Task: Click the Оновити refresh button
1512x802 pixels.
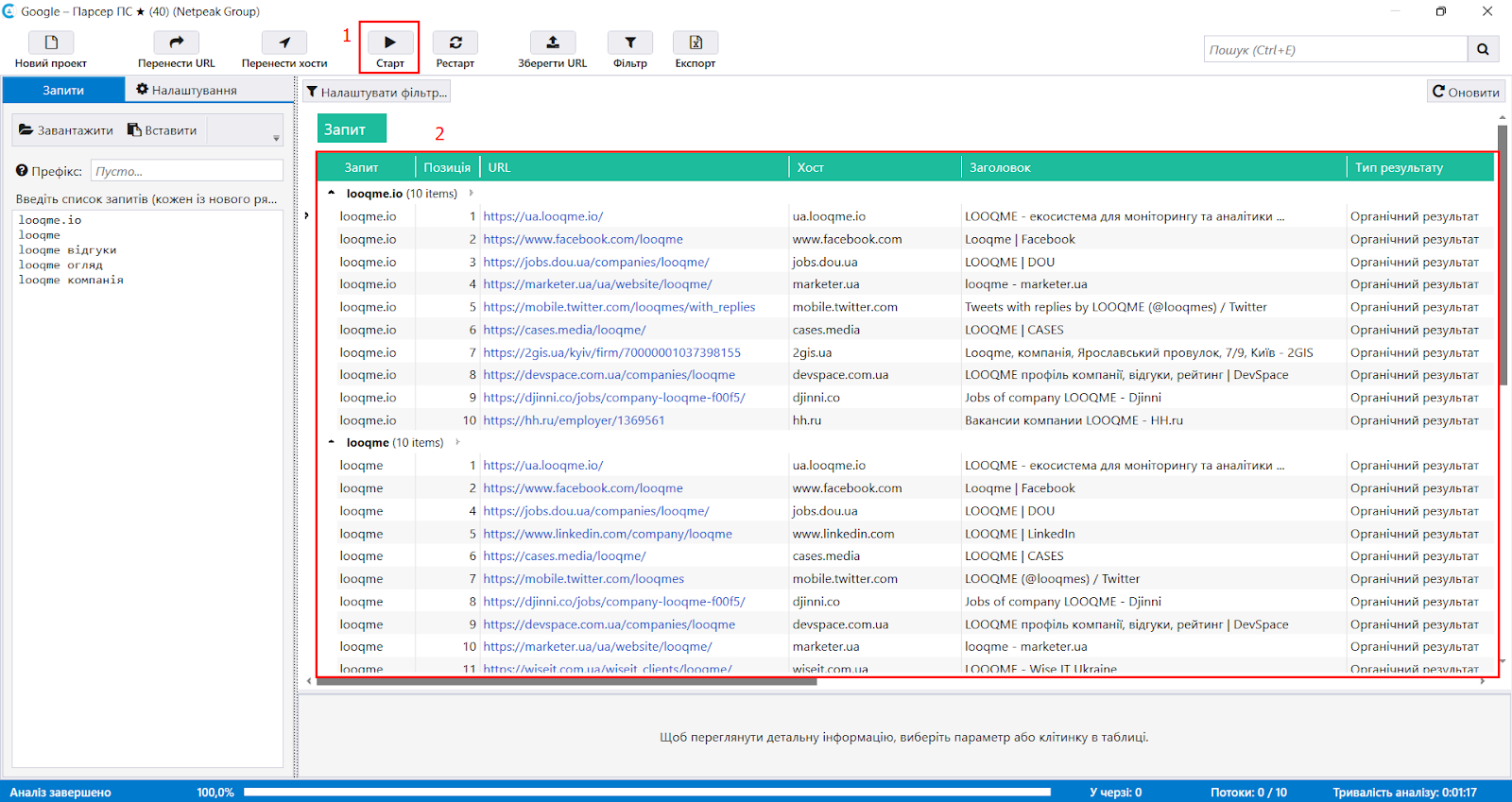Action: [1466, 92]
